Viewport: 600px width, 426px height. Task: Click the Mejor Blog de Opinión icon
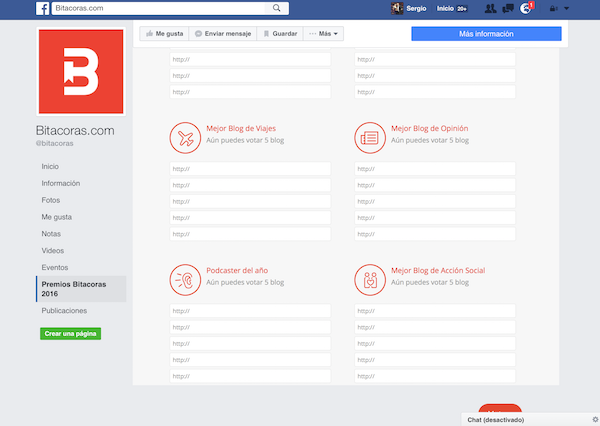point(368,137)
